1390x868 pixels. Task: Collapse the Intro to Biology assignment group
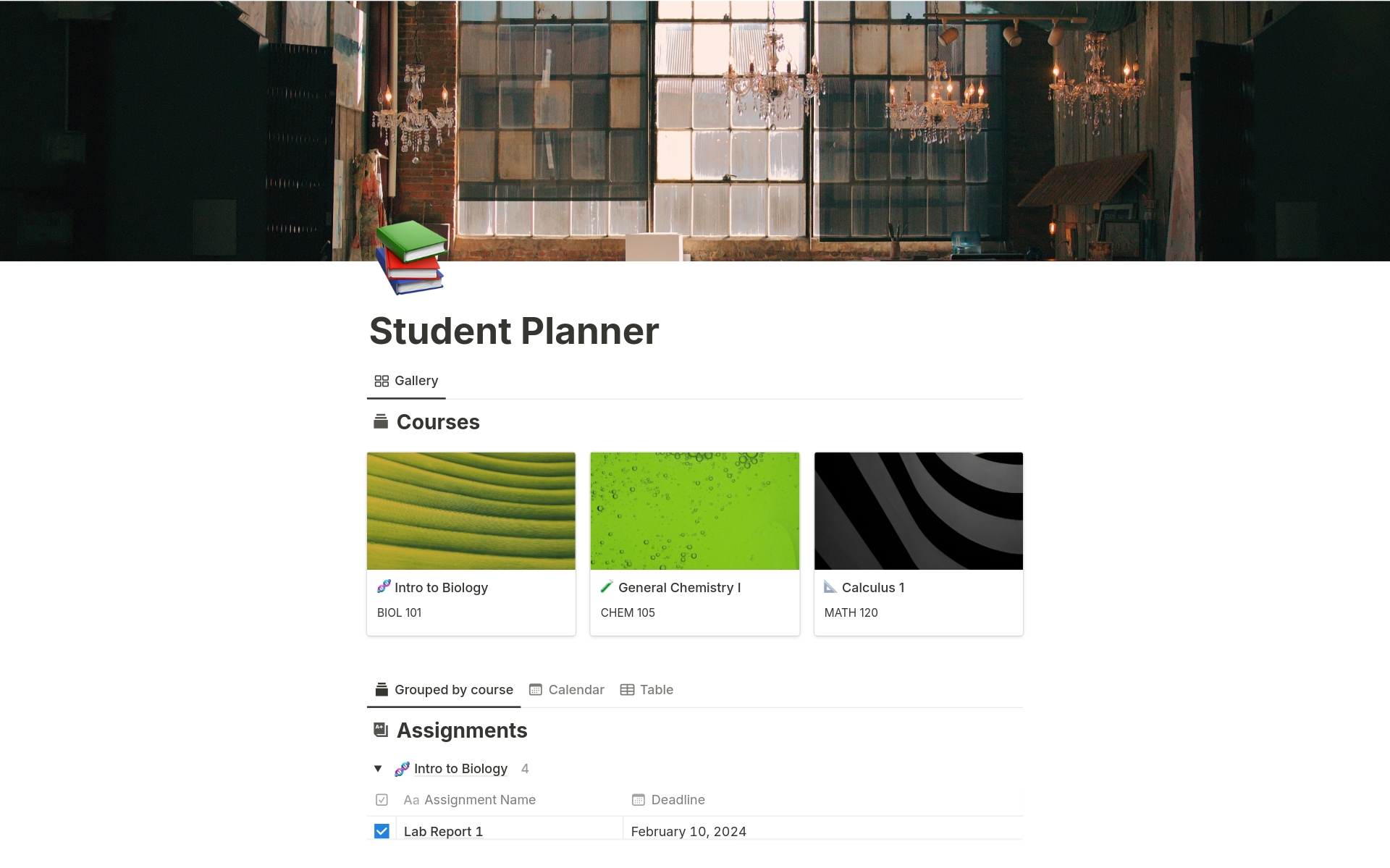380,768
